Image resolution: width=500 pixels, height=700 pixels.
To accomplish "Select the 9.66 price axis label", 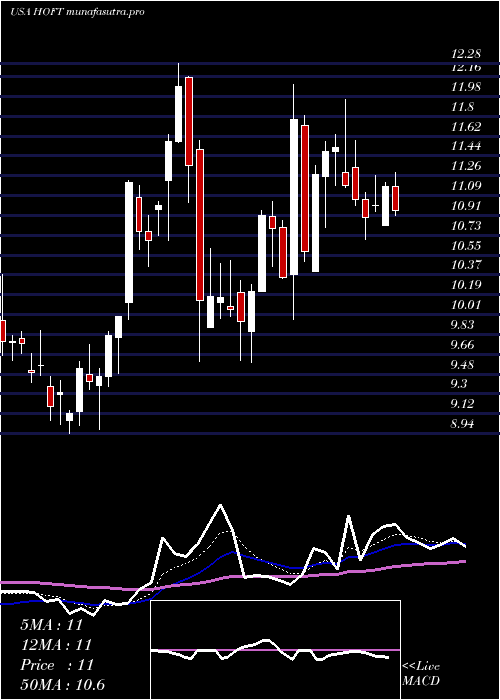I will pos(462,345).
